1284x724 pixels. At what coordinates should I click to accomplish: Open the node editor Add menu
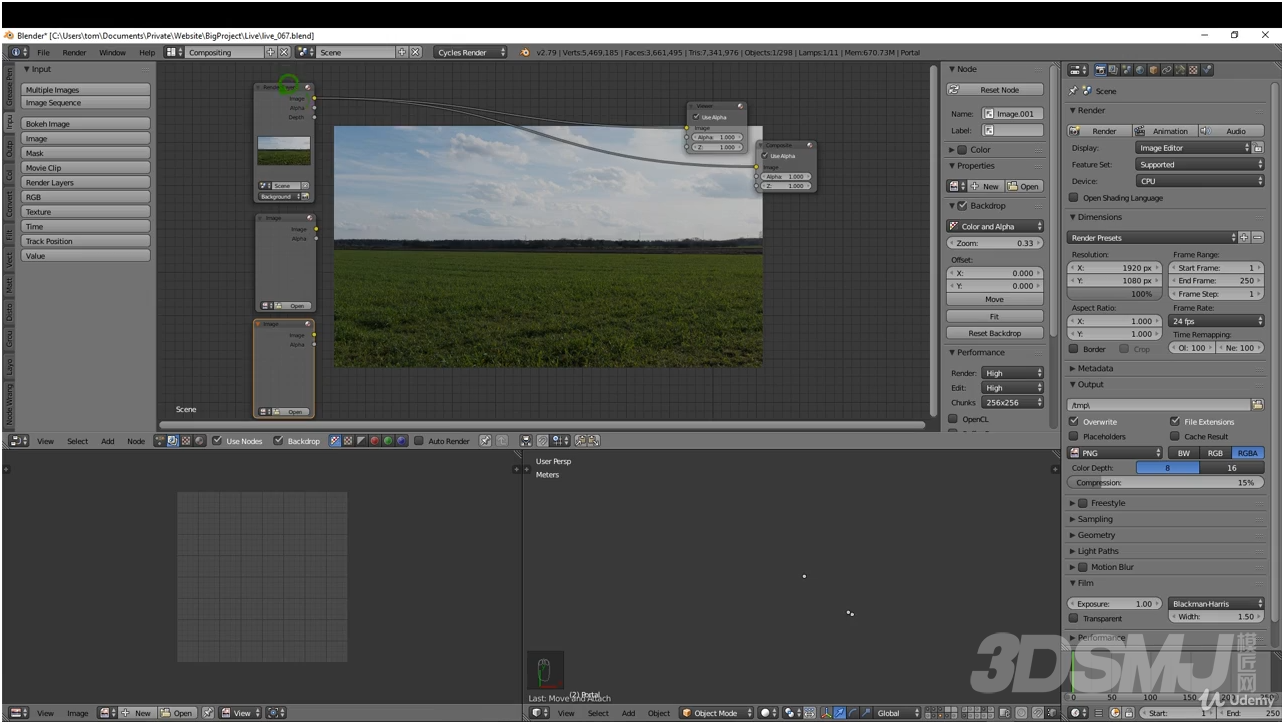[107, 441]
